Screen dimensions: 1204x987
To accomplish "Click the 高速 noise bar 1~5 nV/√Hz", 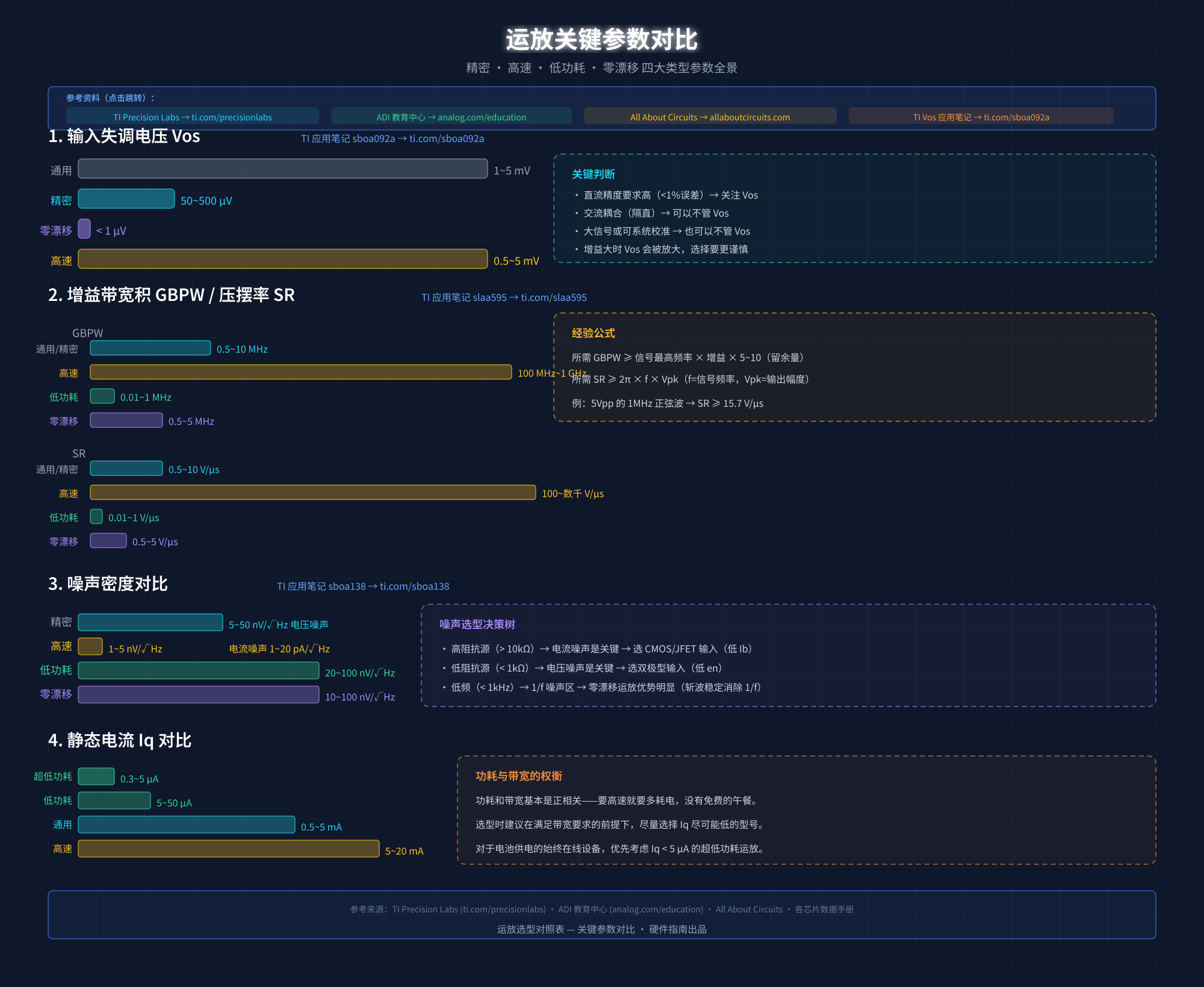I will coord(90,646).
